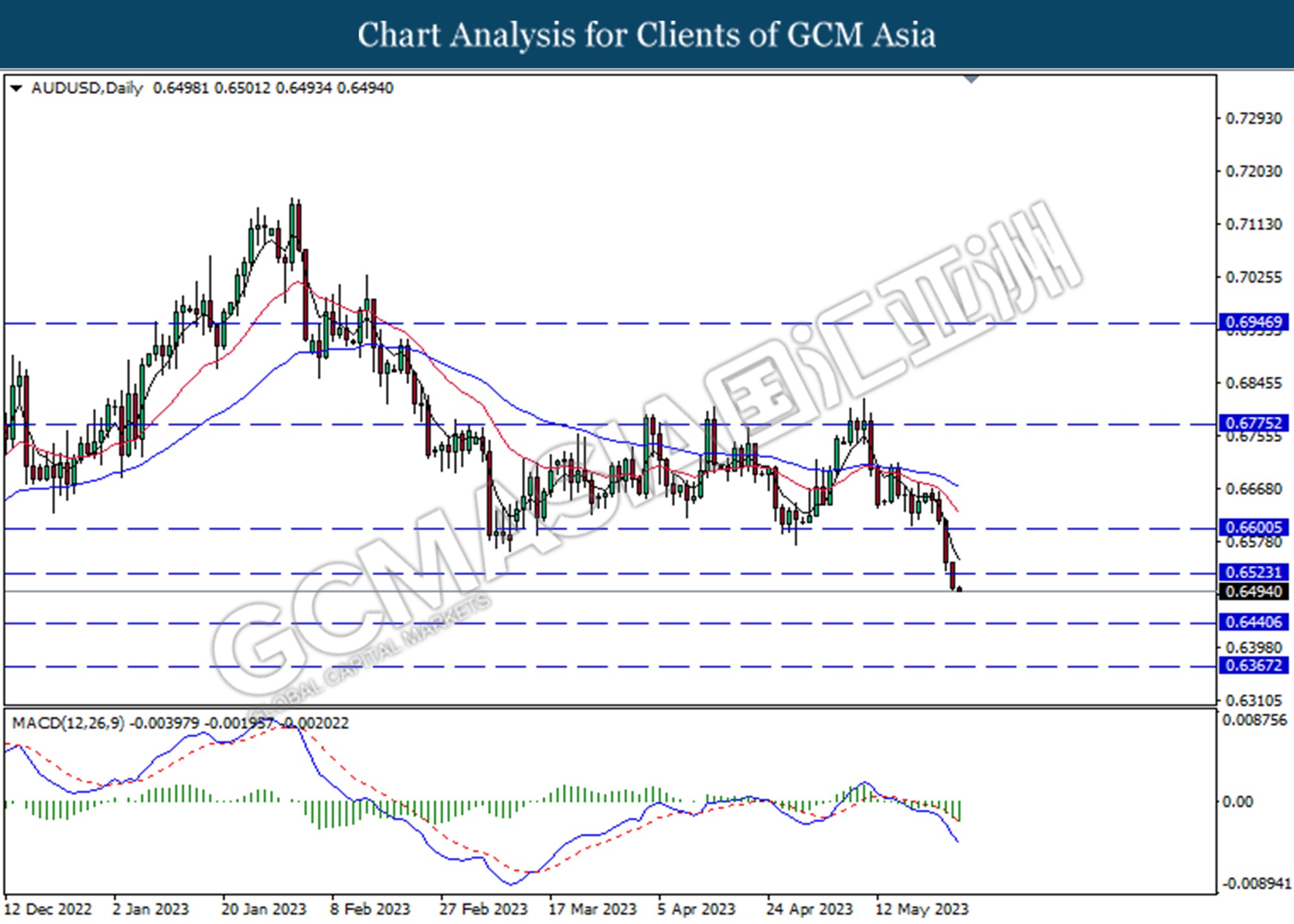Click the 0.63105 price axis value
The height and width of the screenshot is (924, 1294).
click(x=1253, y=701)
